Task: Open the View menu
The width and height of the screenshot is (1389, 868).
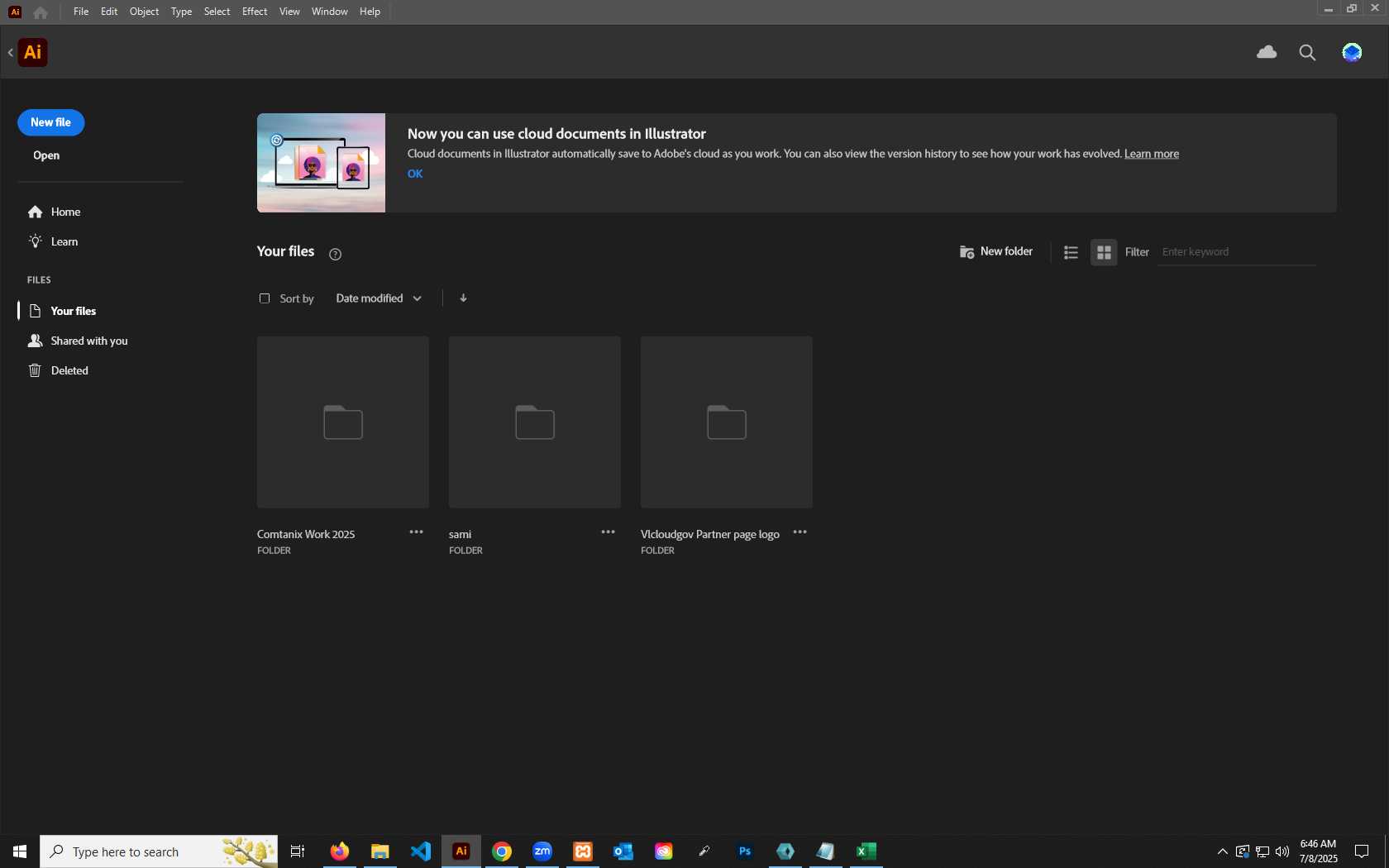Action: click(289, 12)
